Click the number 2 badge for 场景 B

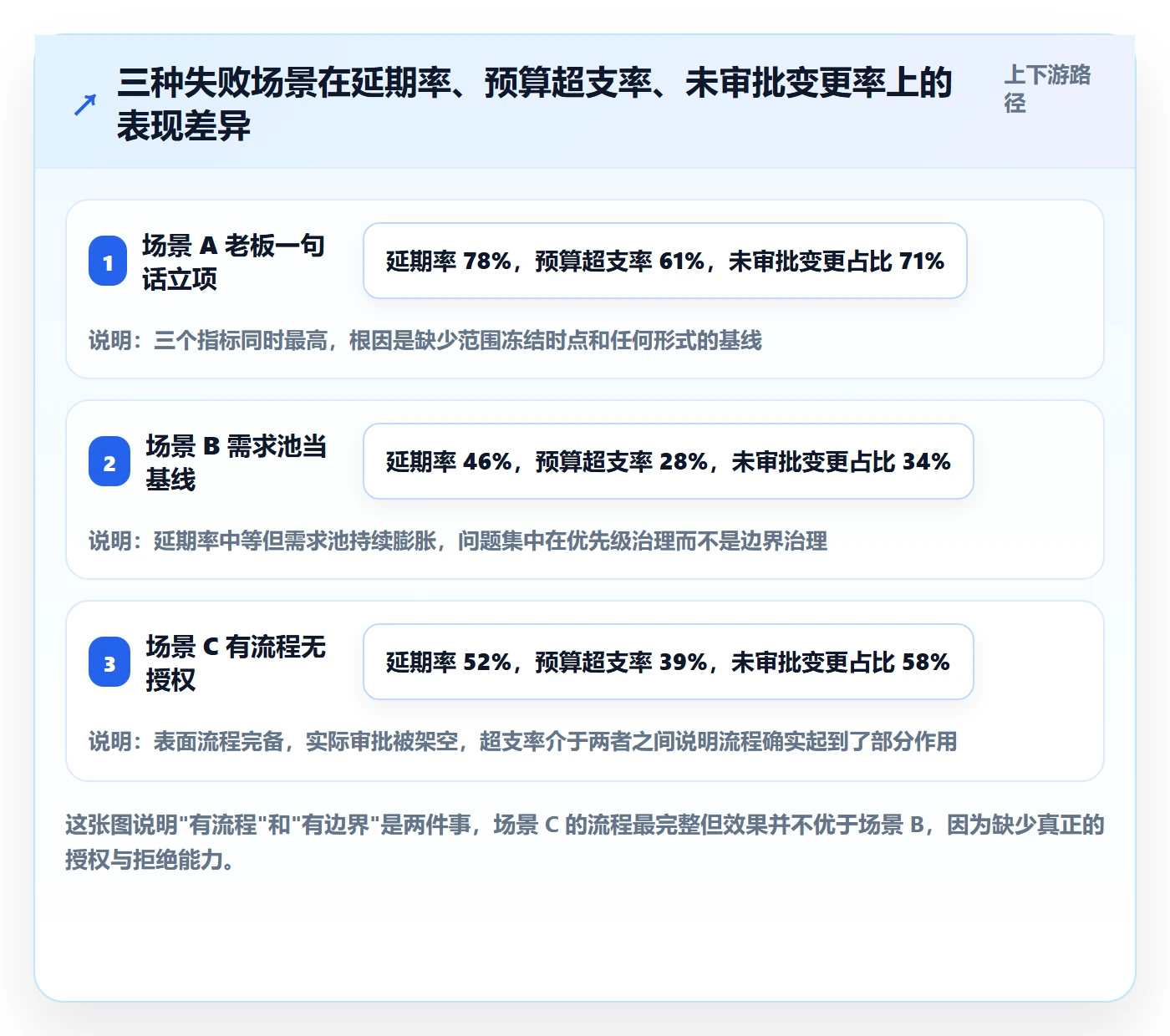109,462
